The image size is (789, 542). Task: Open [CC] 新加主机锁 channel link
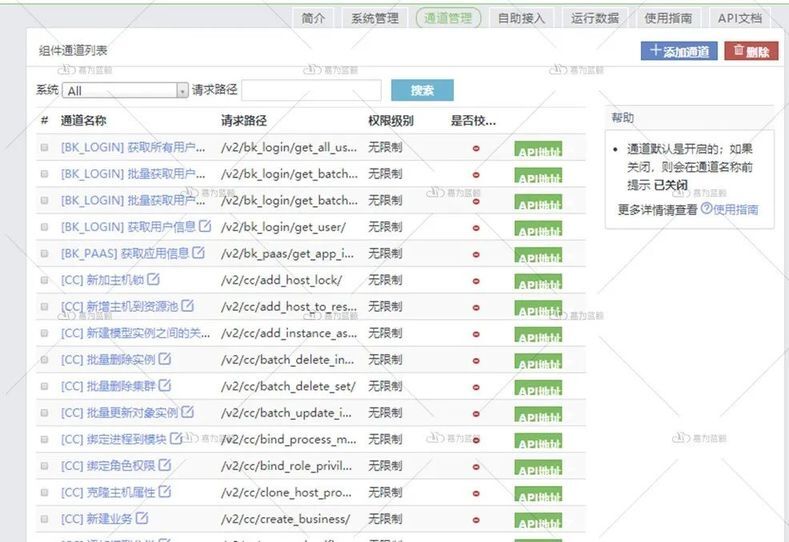point(103,280)
